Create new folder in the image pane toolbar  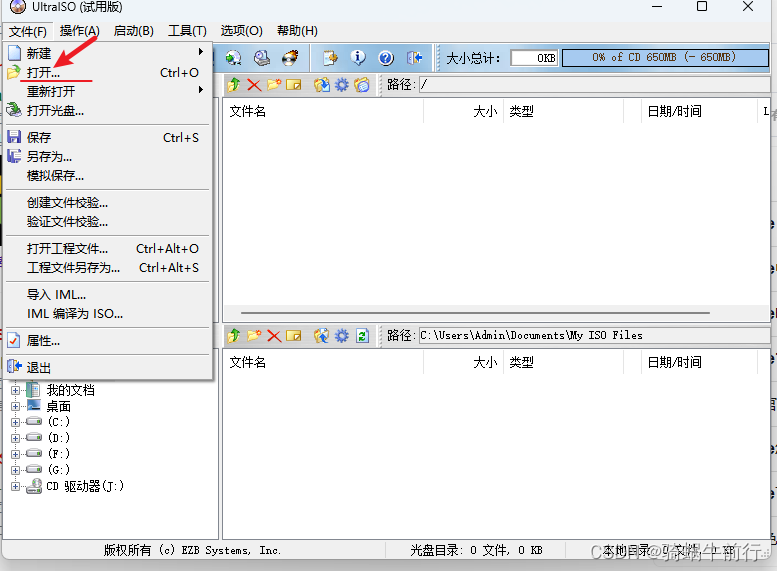[x=274, y=85]
